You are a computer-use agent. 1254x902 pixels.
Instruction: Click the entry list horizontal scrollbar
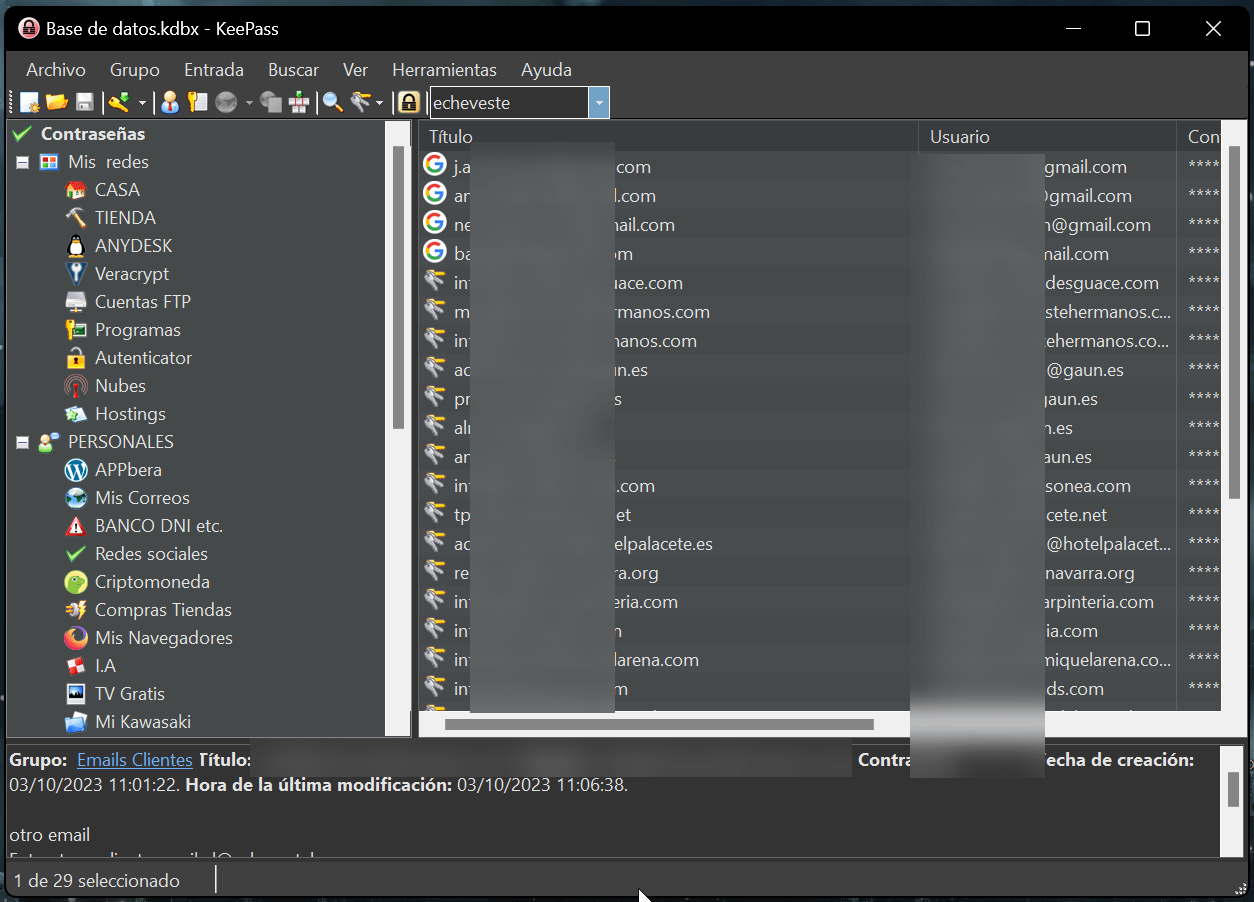(659, 724)
